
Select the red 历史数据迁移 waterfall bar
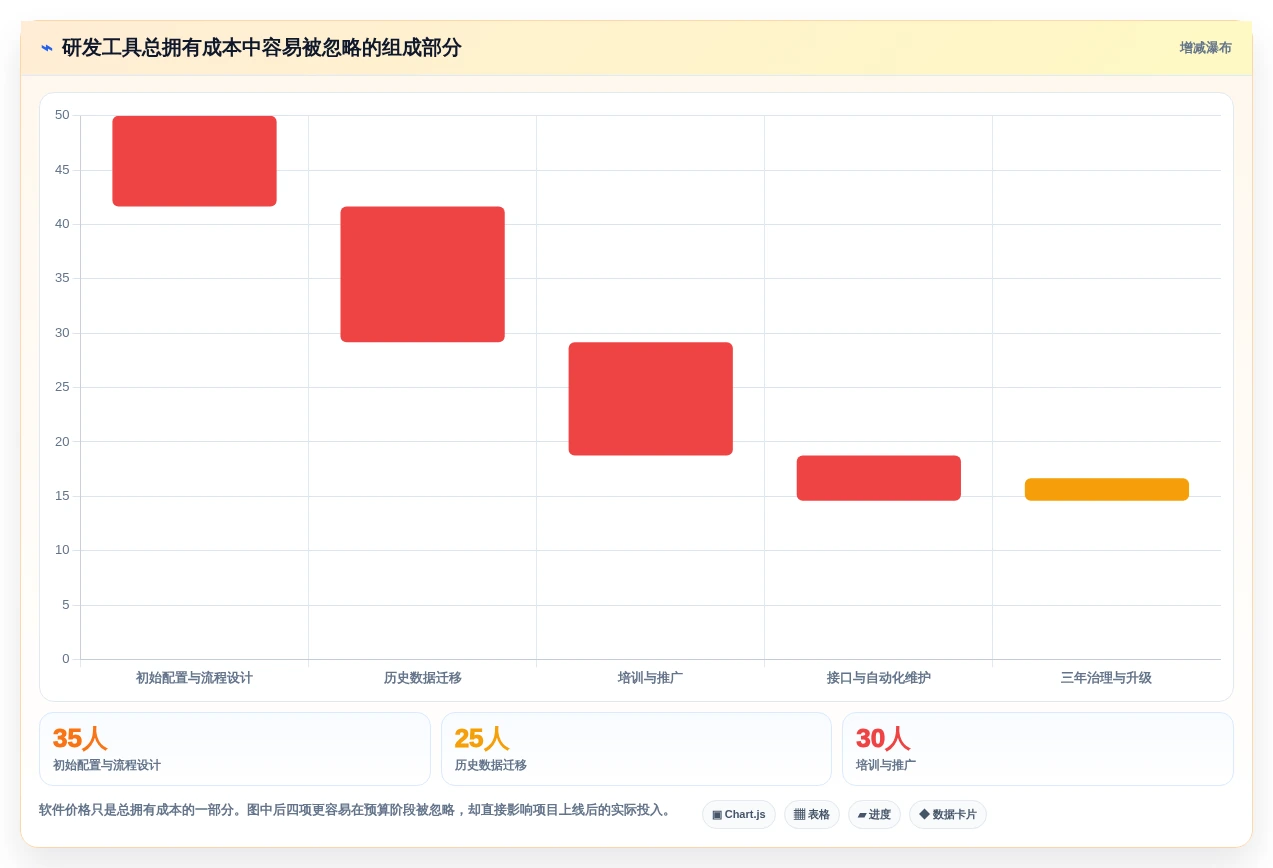(x=422, y=274)
